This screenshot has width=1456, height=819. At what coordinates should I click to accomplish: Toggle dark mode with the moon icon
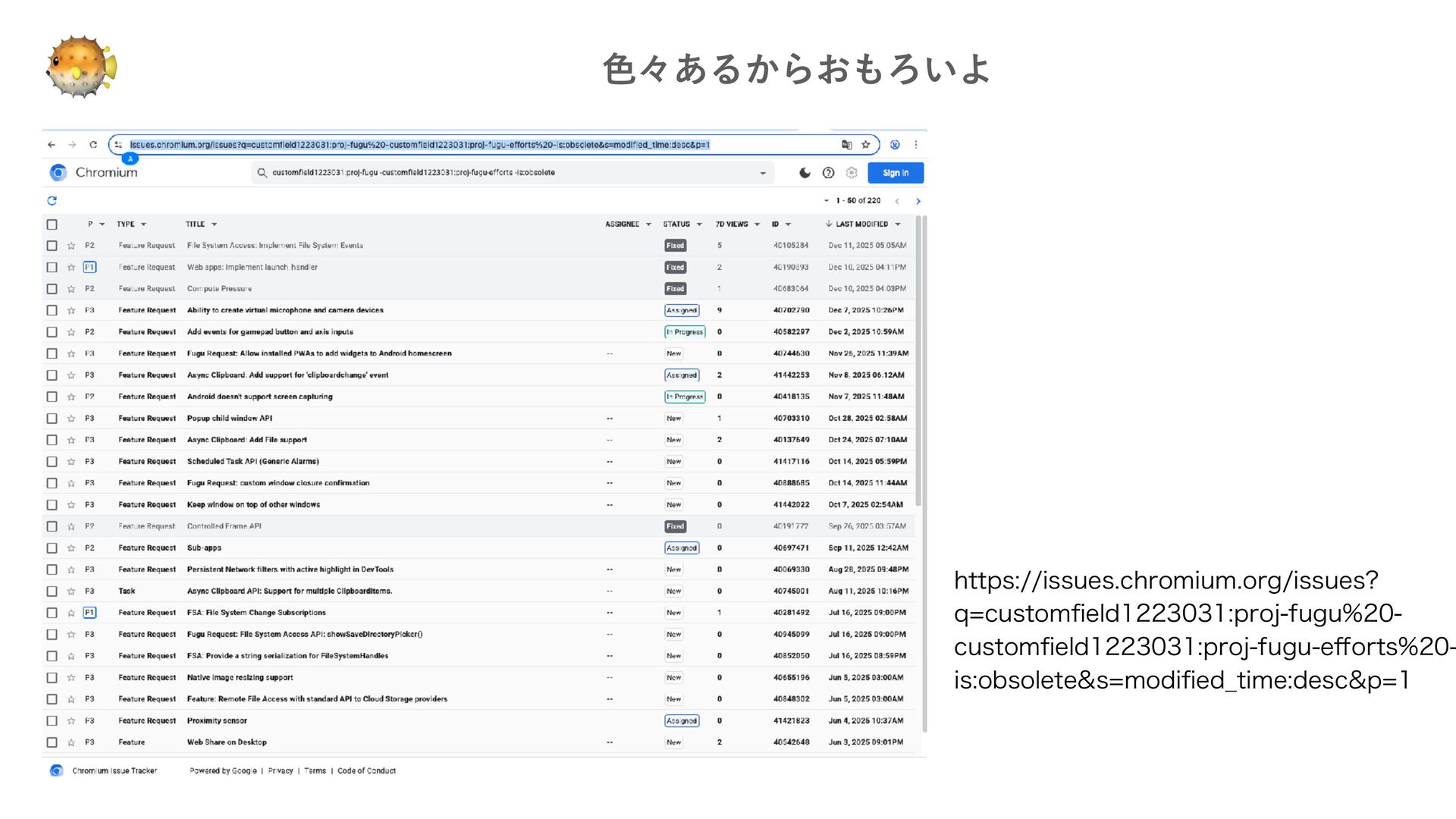(x=805, y=173)
